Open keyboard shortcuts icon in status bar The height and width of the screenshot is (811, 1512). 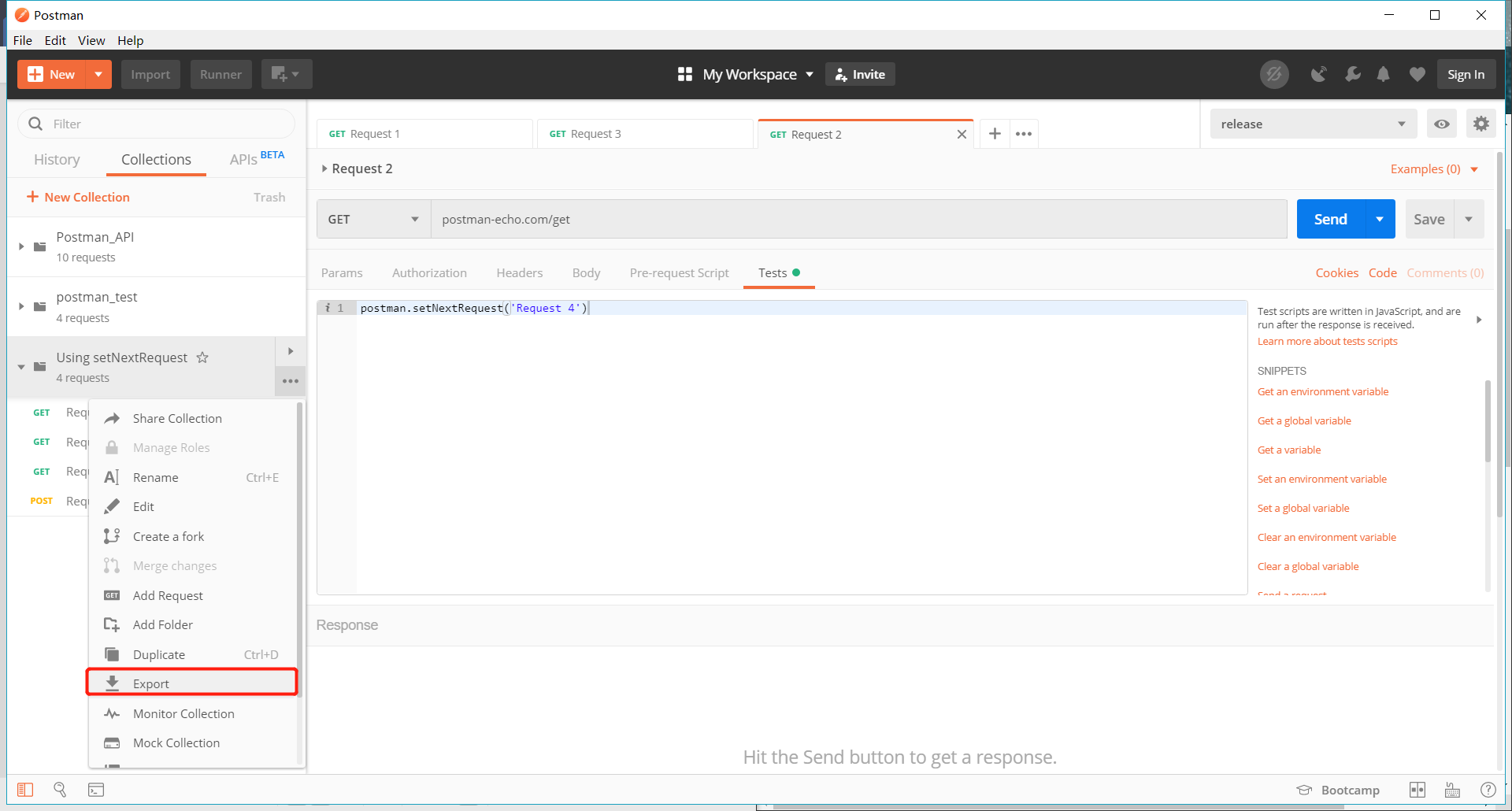tap(1453, 790)
